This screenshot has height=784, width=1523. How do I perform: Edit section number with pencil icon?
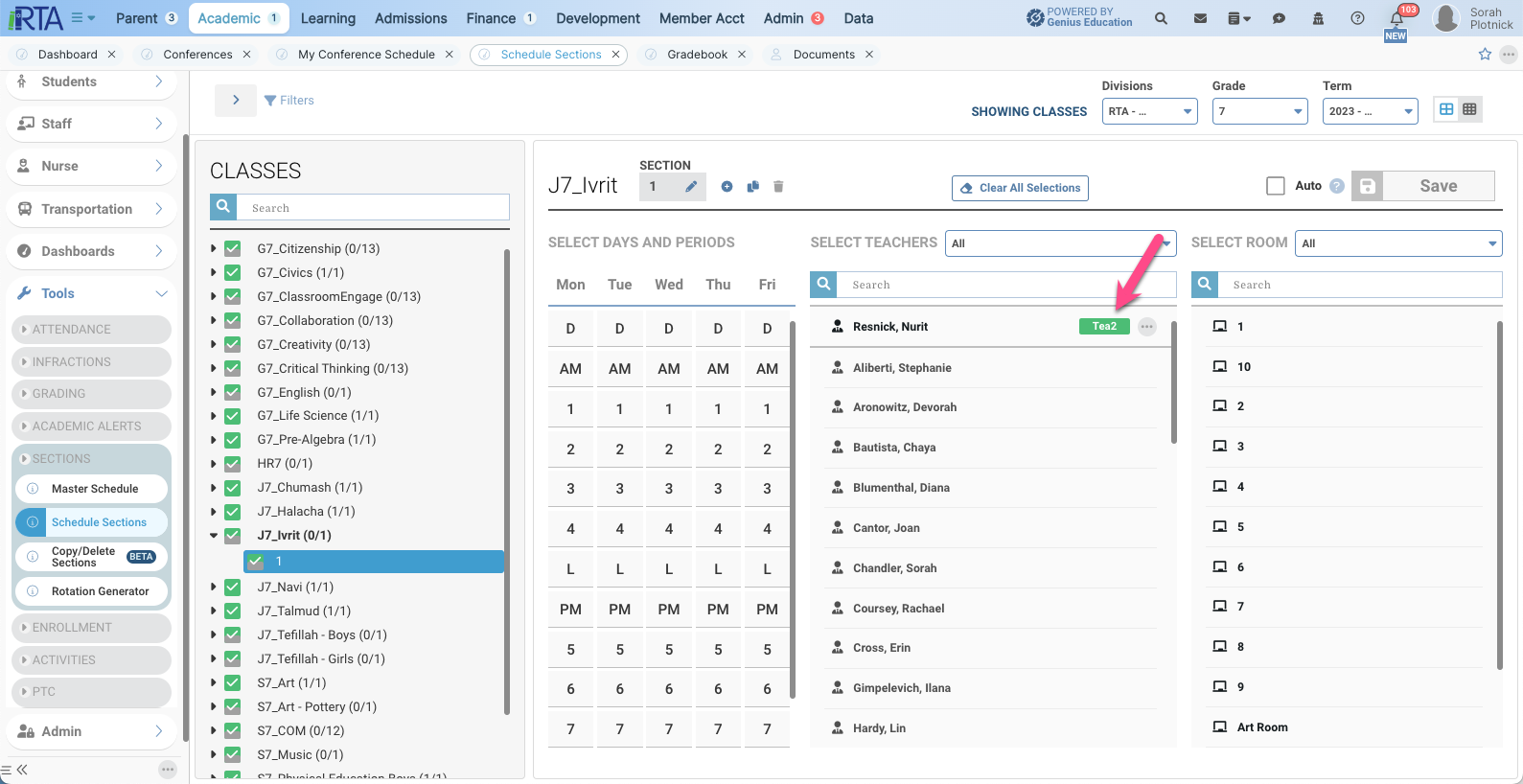tap(691, 187)
